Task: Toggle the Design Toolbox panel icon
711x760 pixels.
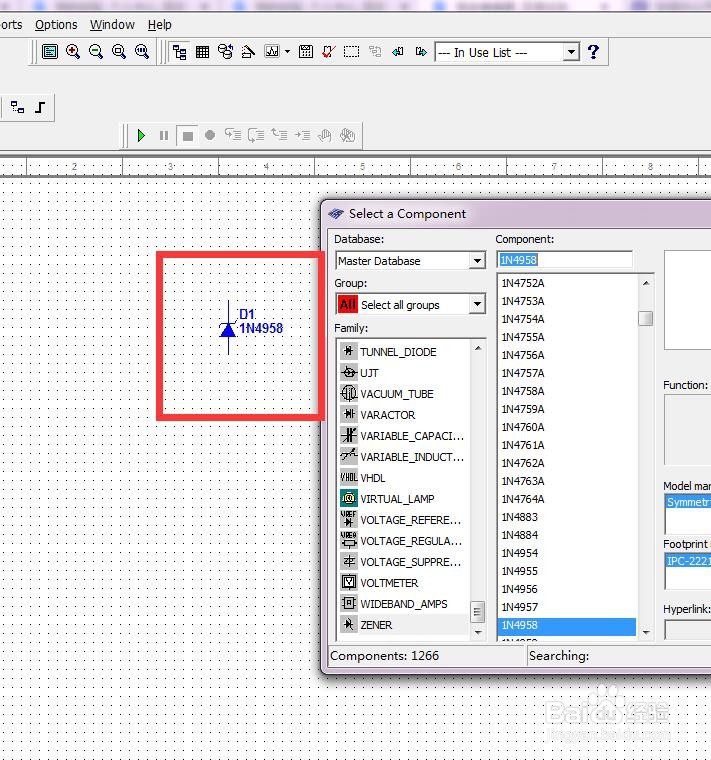Action: tap(180, 52)
